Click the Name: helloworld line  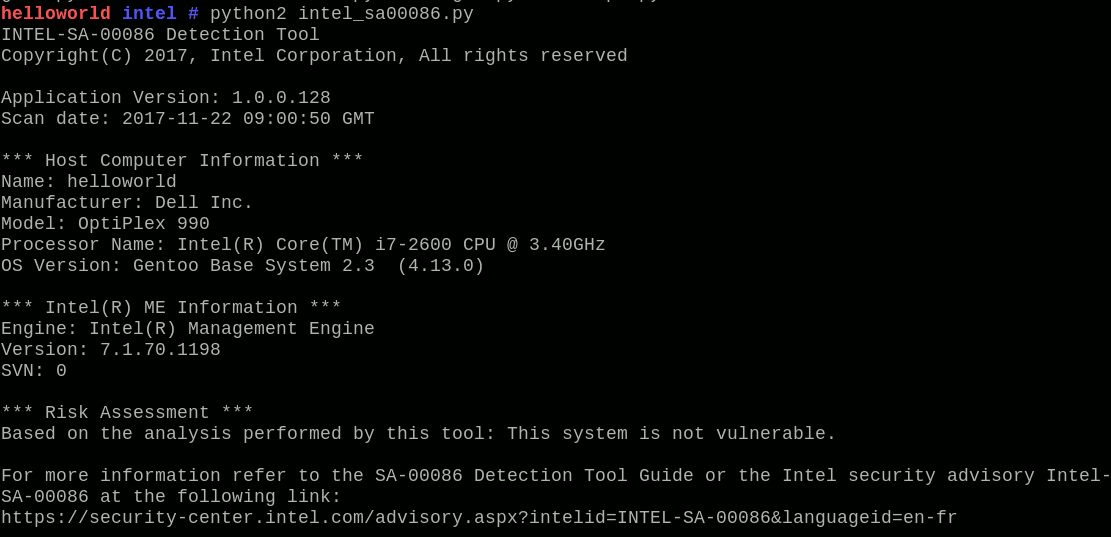88,182
